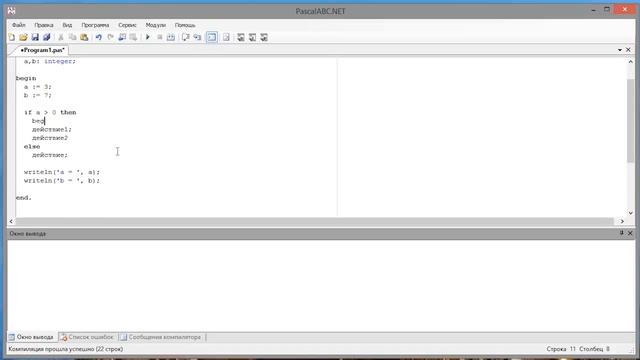
Task: Paste from clipboard via toolbar icon
Action: coord(84,38)
